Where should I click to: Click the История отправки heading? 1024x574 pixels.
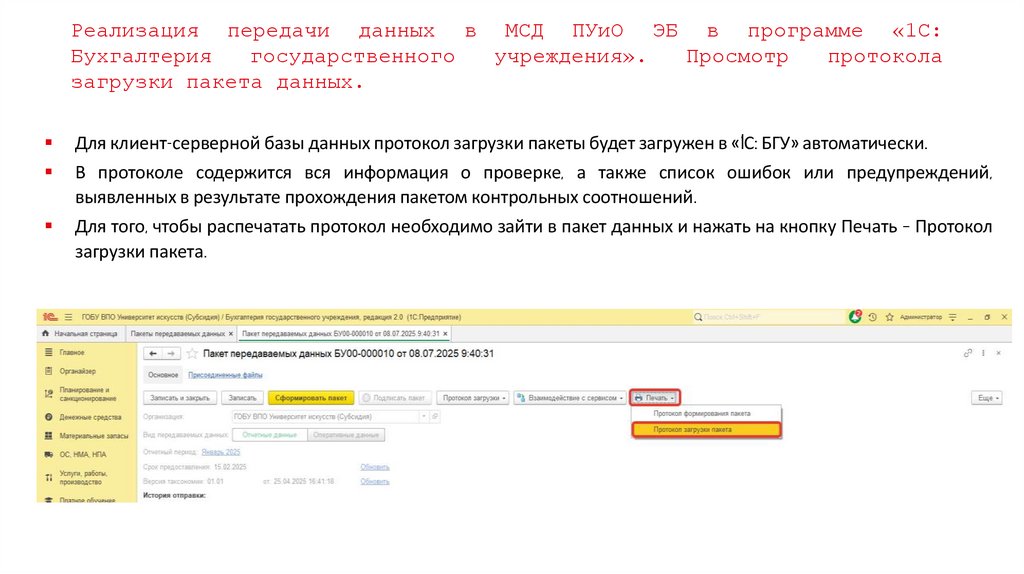pyautogui.click(x=174, y=495)
